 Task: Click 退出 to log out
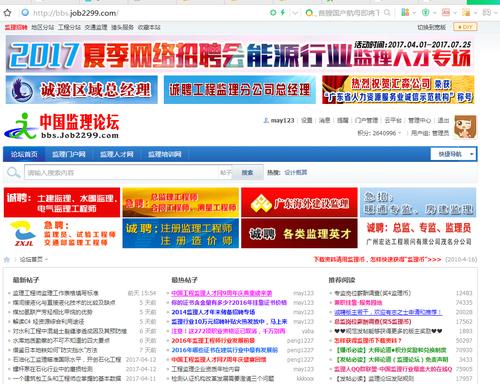[x=443, y=120]
